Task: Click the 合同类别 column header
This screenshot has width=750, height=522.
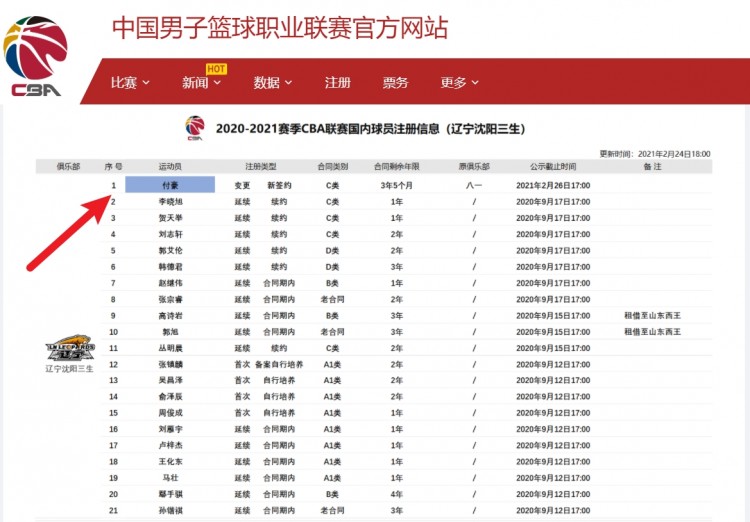Action: click(333, 166)
